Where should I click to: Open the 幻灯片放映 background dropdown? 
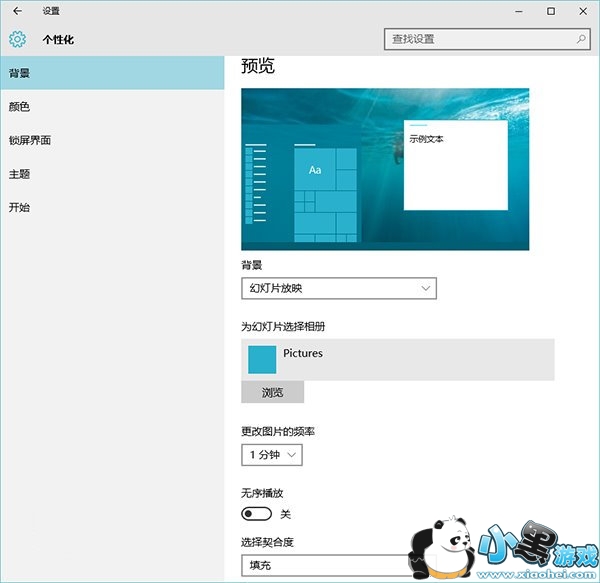[x=339, y=288]
